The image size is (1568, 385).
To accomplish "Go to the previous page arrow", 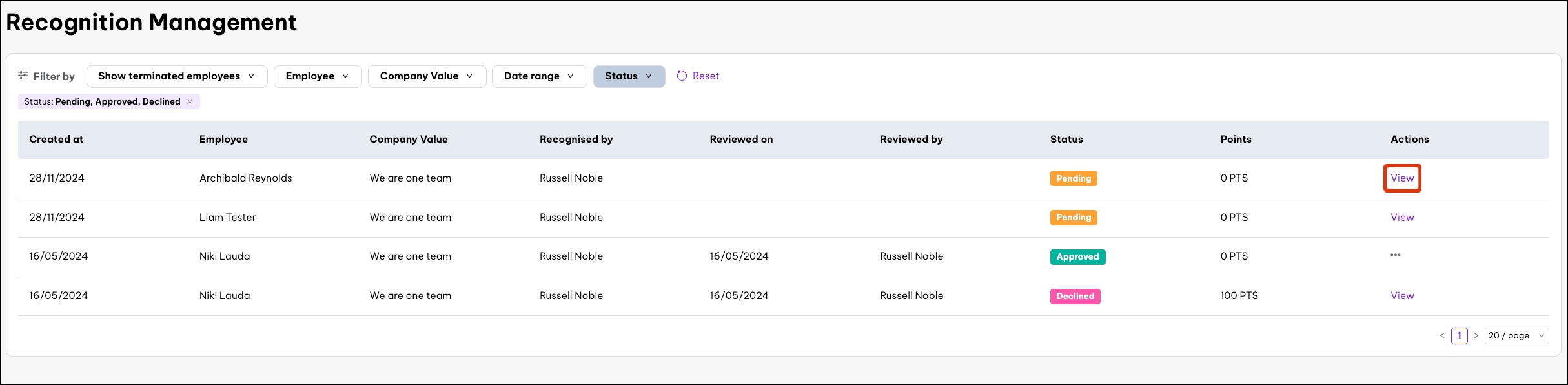I will pyautogui.click(x=1441, y=336).
